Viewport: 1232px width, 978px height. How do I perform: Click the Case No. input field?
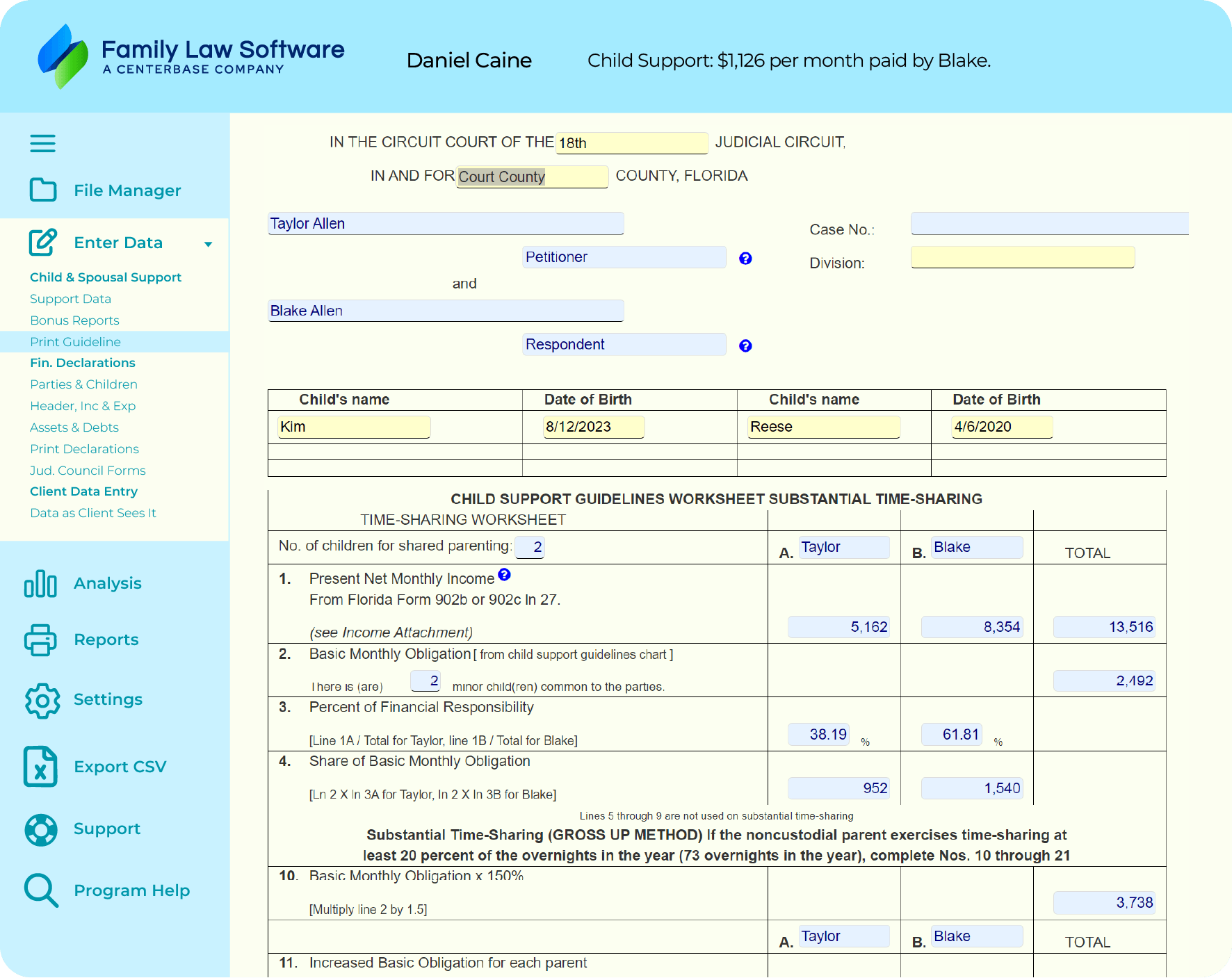[x=1048, y=224]
